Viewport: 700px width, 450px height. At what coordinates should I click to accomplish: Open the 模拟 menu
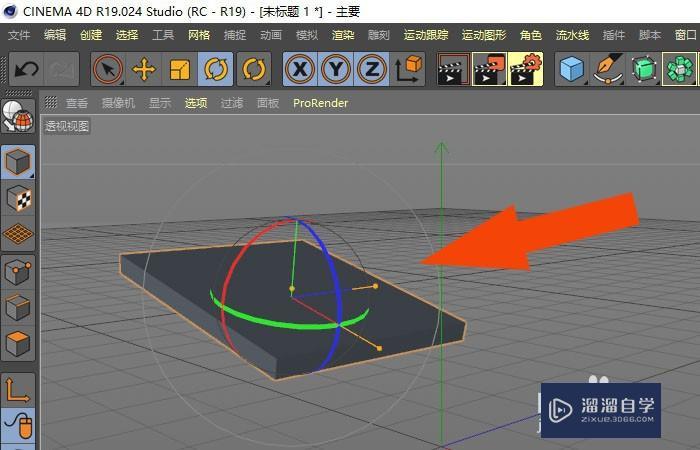307,35
